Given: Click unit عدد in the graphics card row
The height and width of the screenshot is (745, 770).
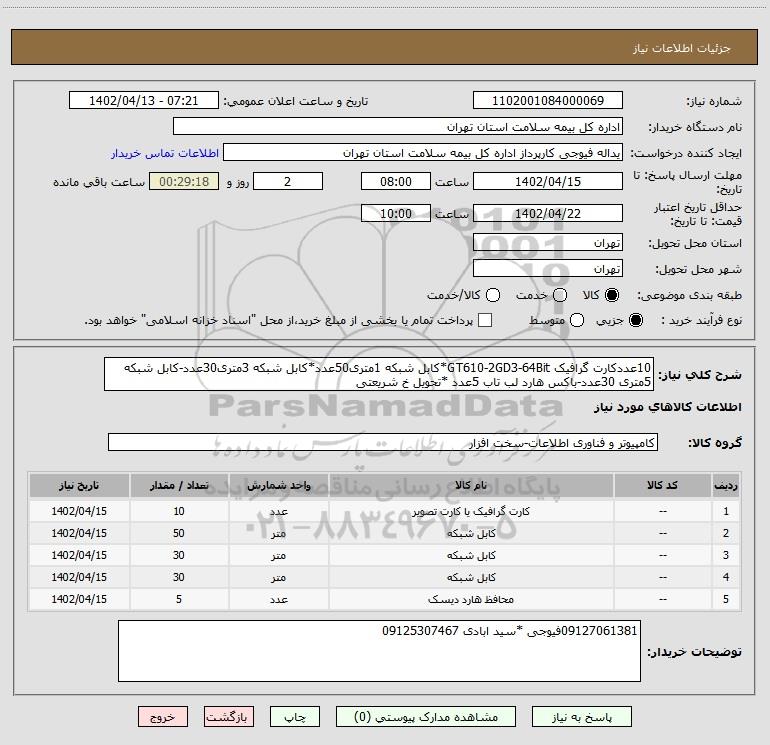Looking at the screenshot, I should click(x=278, y=511).
